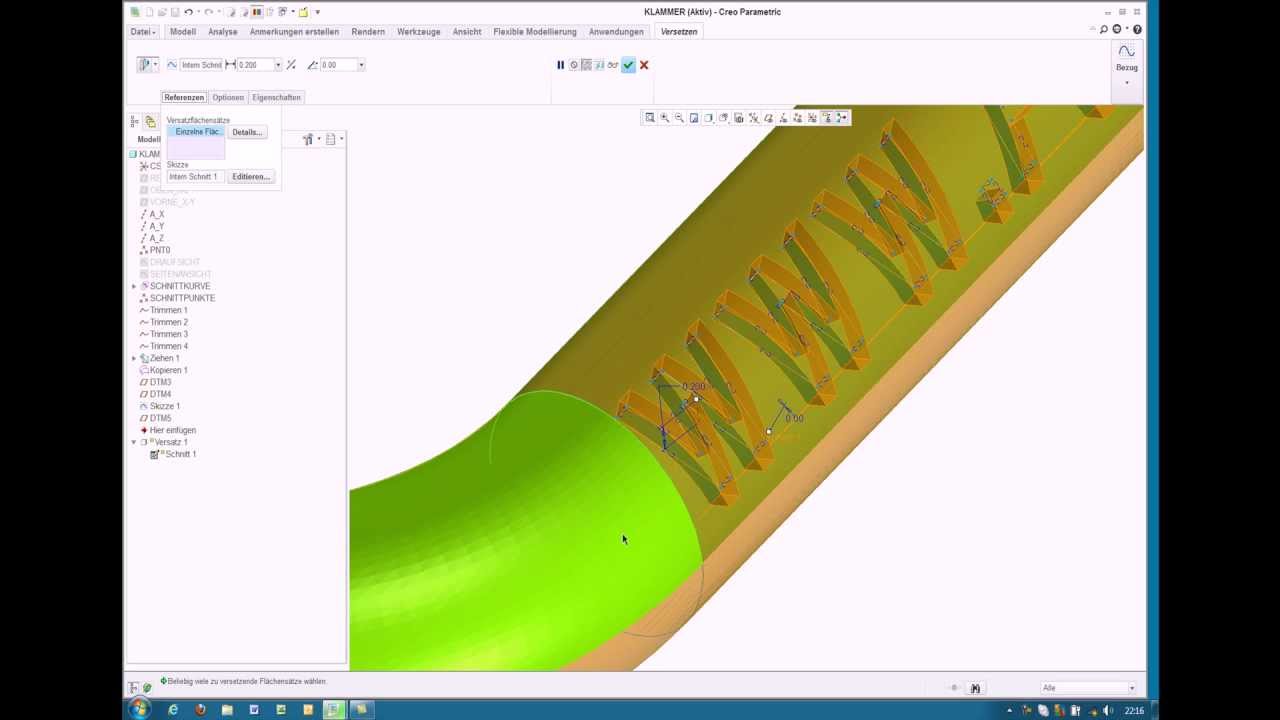Select the Einzelne Fläc. surface set entry
Viewport: 1280px width, 720px height.
point(196,132)
